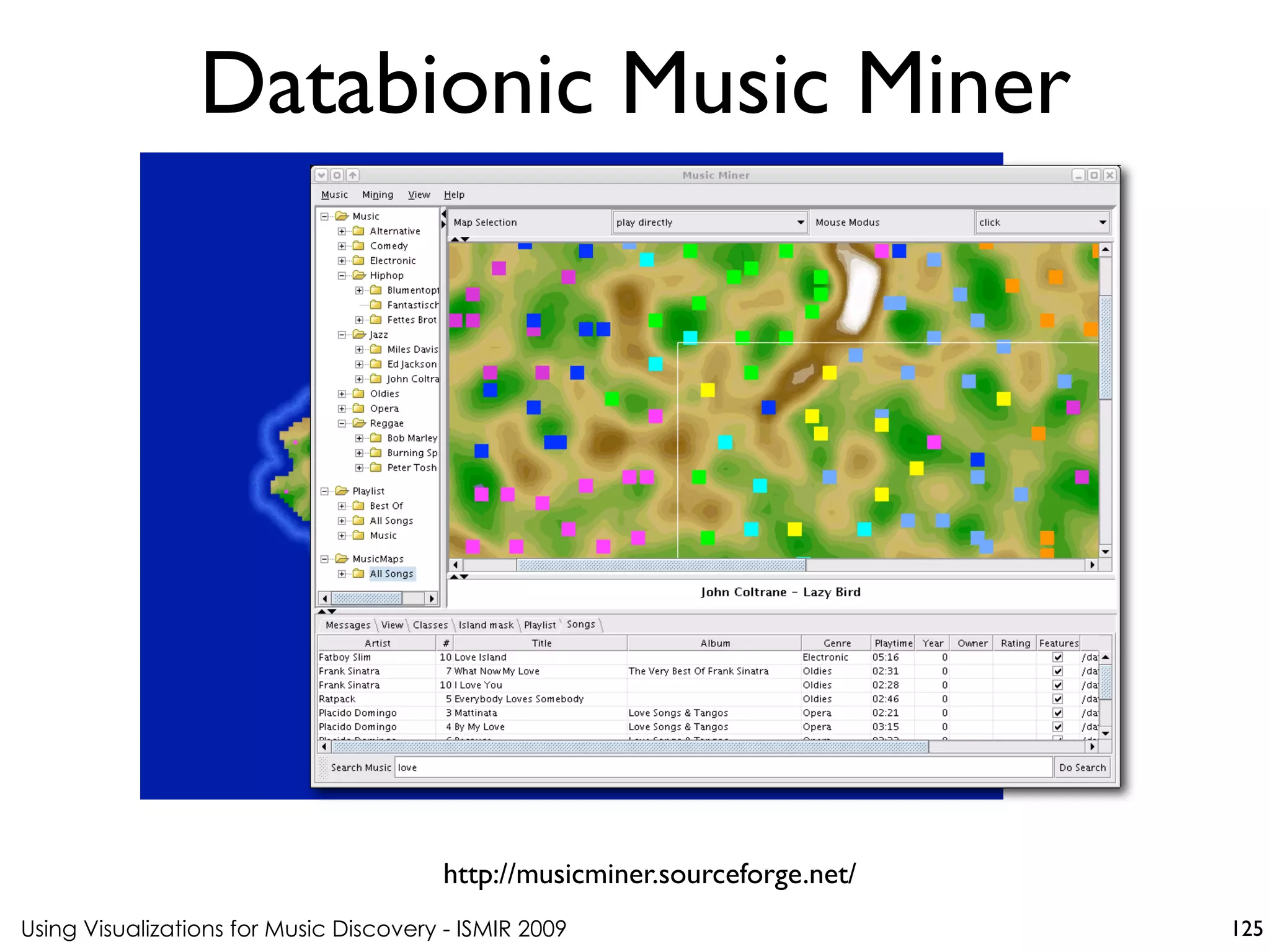Sort table by Playtime column header
The image size is (1270, 952).
893,643
